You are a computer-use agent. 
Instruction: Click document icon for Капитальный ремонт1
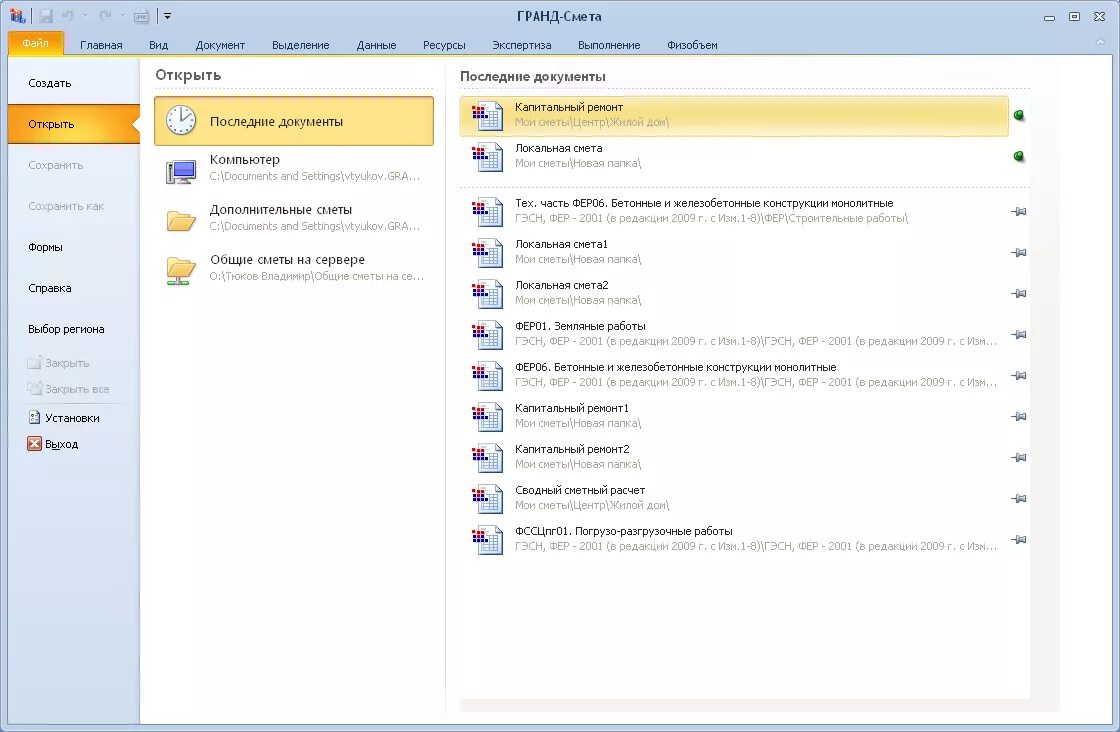pos(487,416)
